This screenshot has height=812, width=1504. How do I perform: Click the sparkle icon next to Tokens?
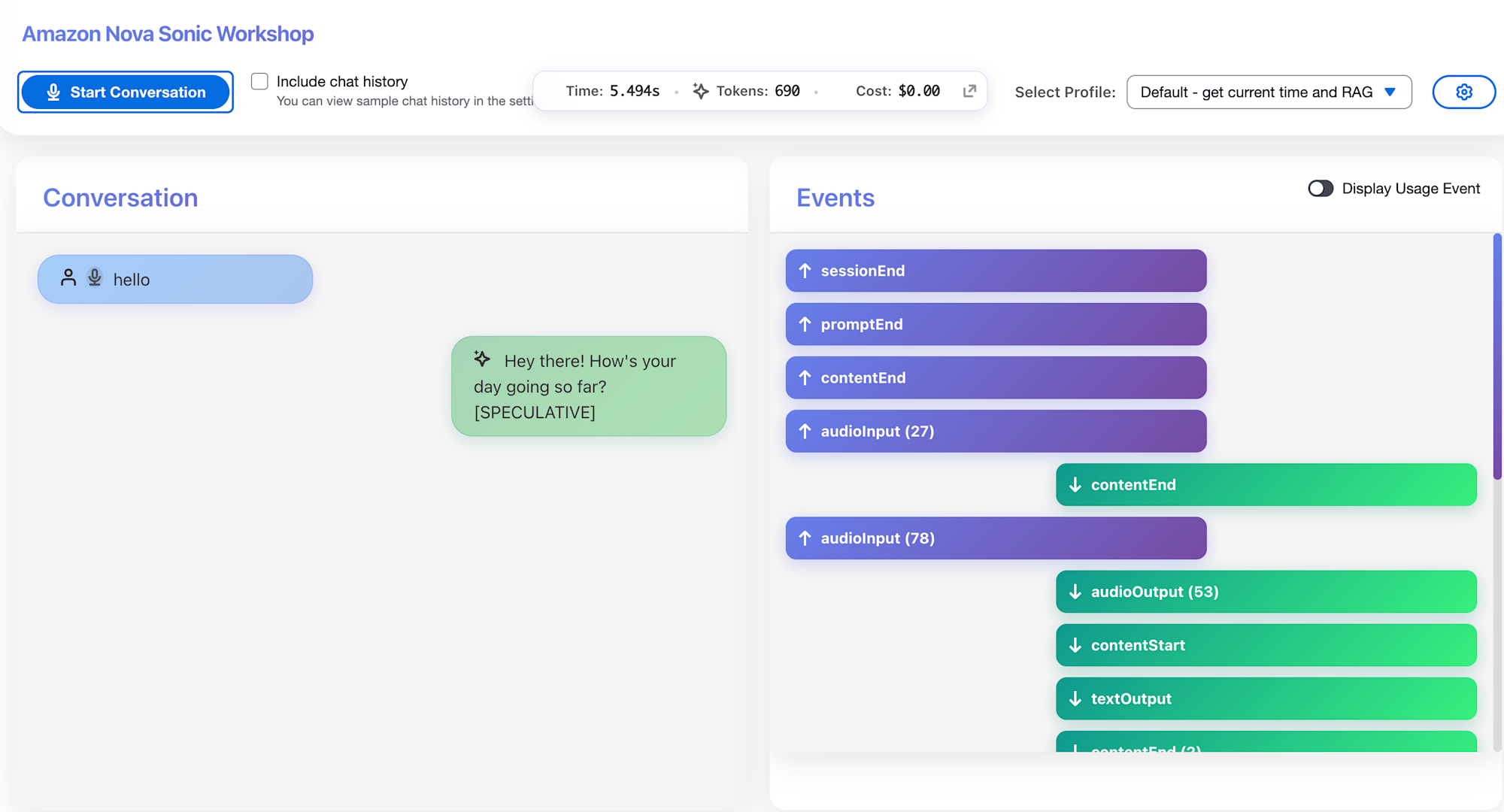pyautogui.click(x=700, y=91)
